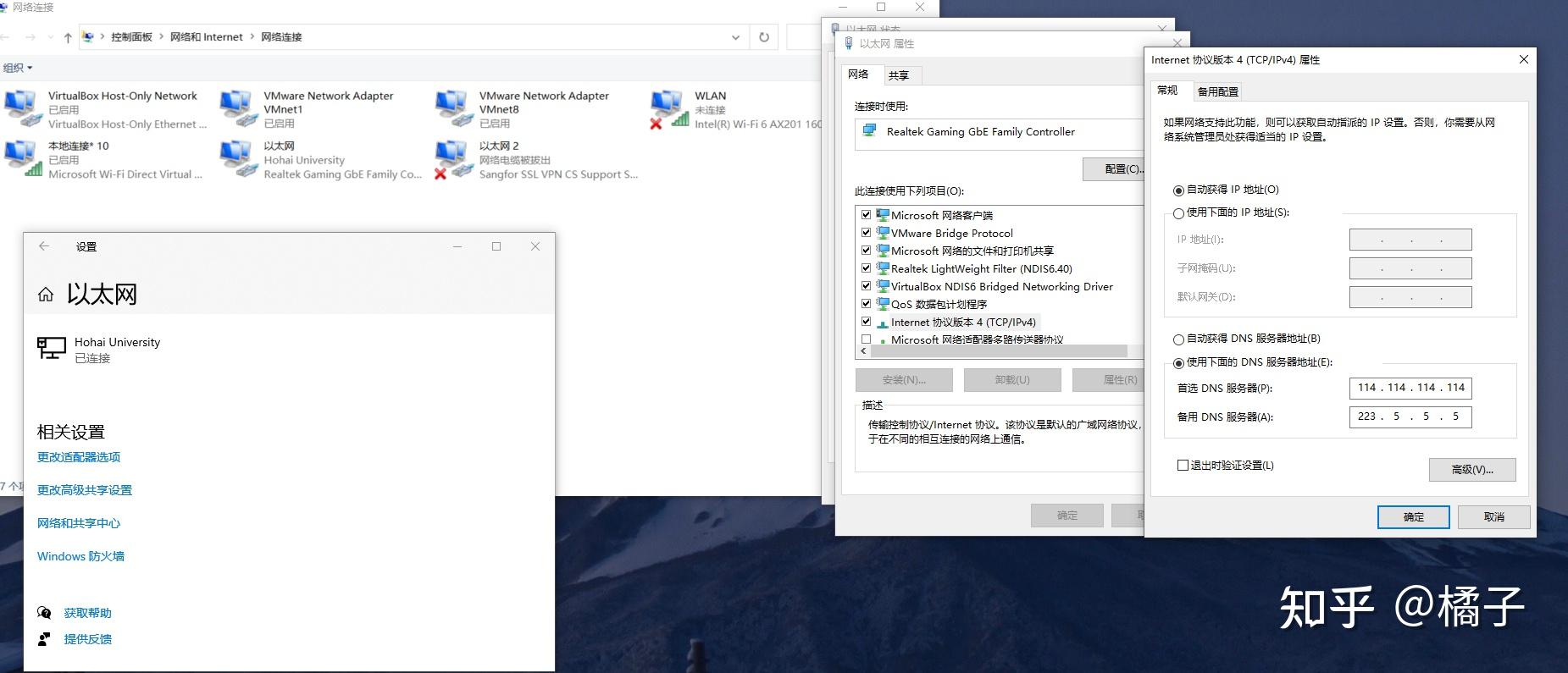Close the IPv4 properties dialog
Image resolution: width=1568 pixels, height=673 pixels.
point(1523,59)
